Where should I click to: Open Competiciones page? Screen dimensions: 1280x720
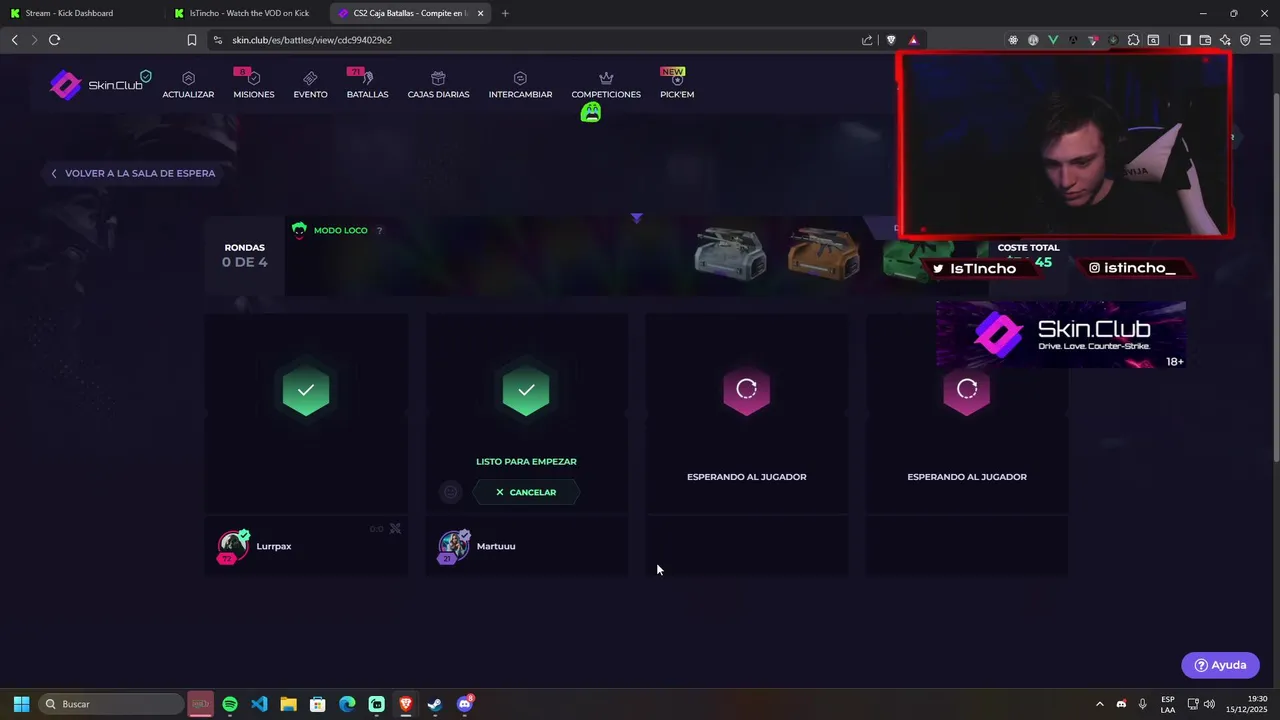point(606,85)
